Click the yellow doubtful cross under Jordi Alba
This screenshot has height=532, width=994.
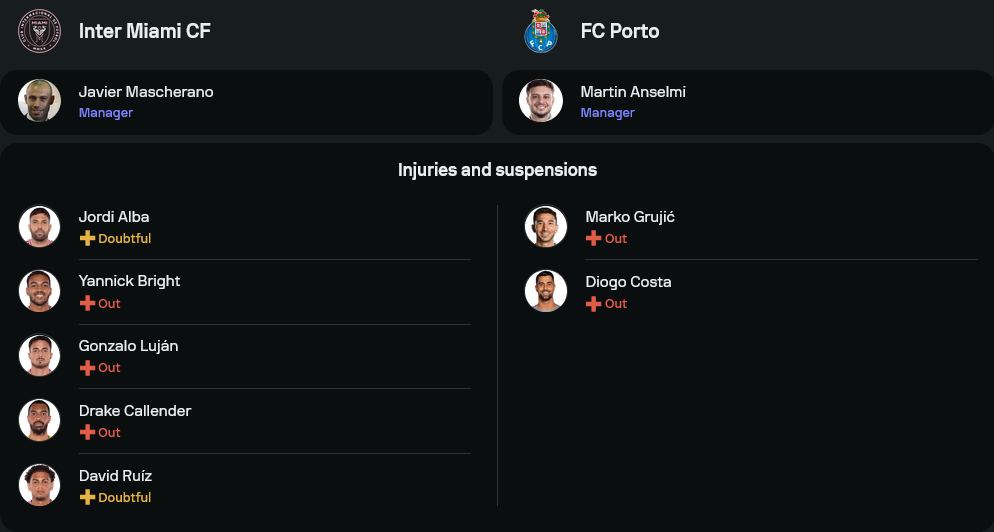point(87,239)
